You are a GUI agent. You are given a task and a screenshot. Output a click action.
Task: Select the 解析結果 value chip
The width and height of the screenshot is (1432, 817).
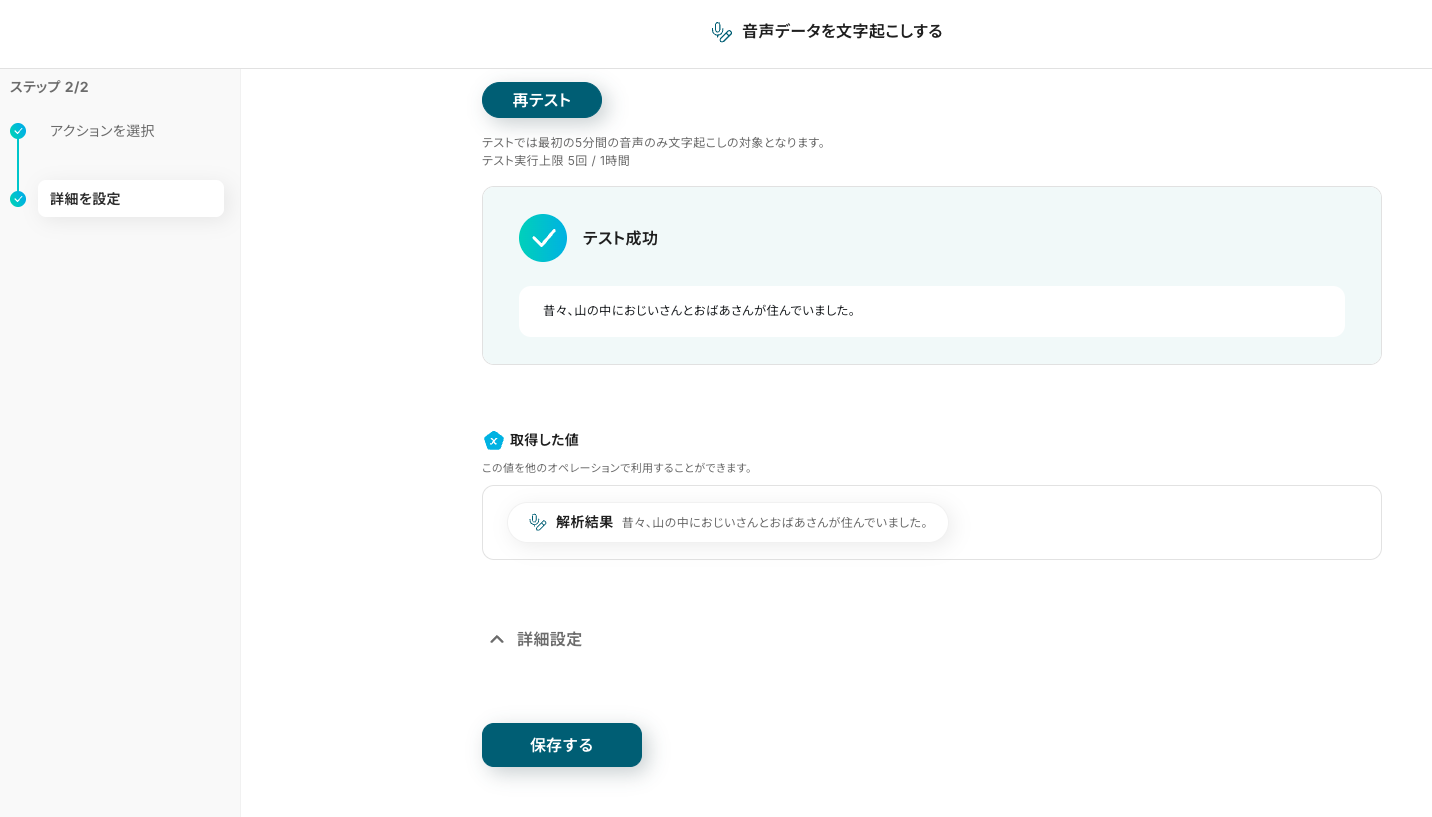click(728, 522)
